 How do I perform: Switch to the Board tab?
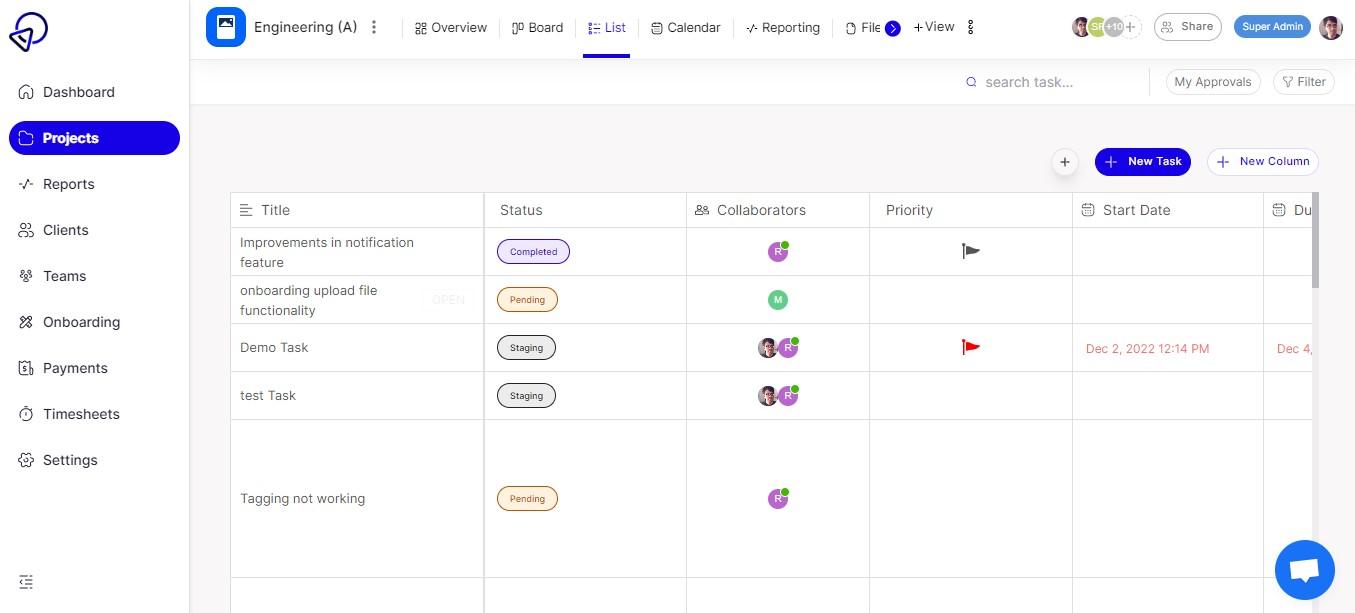(537, 28)
